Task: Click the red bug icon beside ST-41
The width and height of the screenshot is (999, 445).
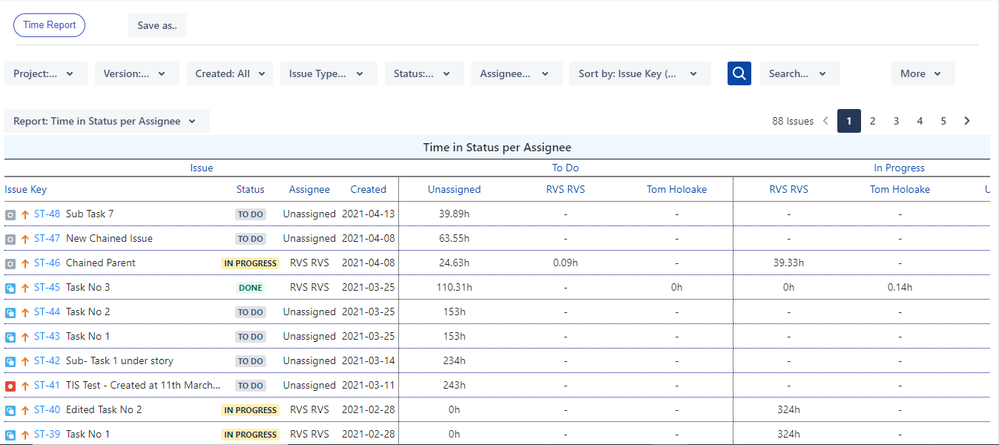Action: [x=10, y=386]
